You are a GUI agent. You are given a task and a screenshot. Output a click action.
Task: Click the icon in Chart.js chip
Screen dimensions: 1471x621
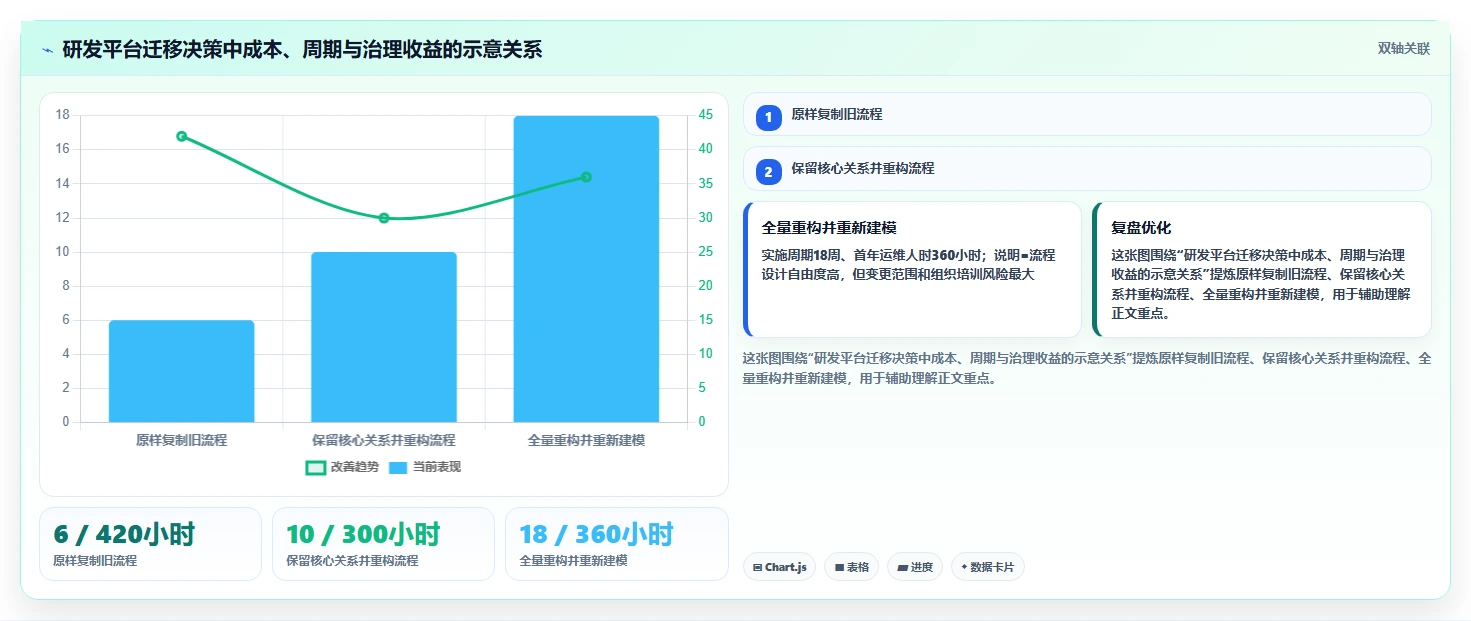[x=758, y=567]
